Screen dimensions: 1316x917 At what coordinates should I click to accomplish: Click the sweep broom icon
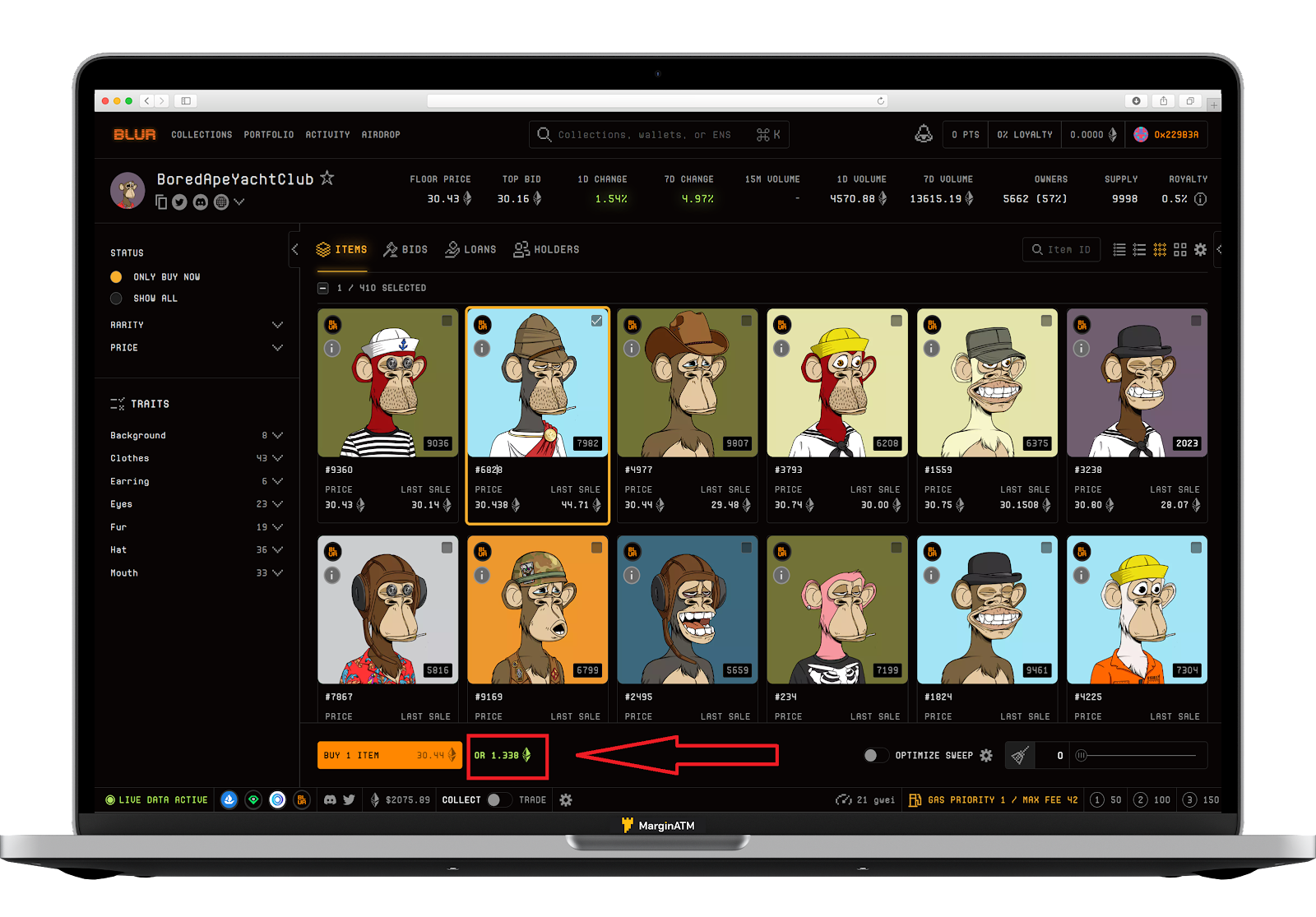pyautogui.click(x=1021, y=755)
